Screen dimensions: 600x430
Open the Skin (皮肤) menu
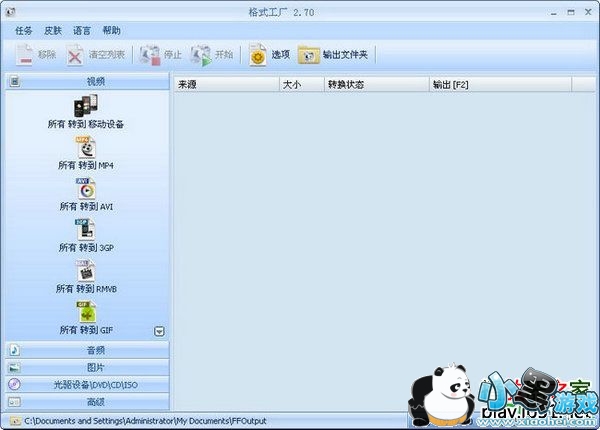coord(53,31)
